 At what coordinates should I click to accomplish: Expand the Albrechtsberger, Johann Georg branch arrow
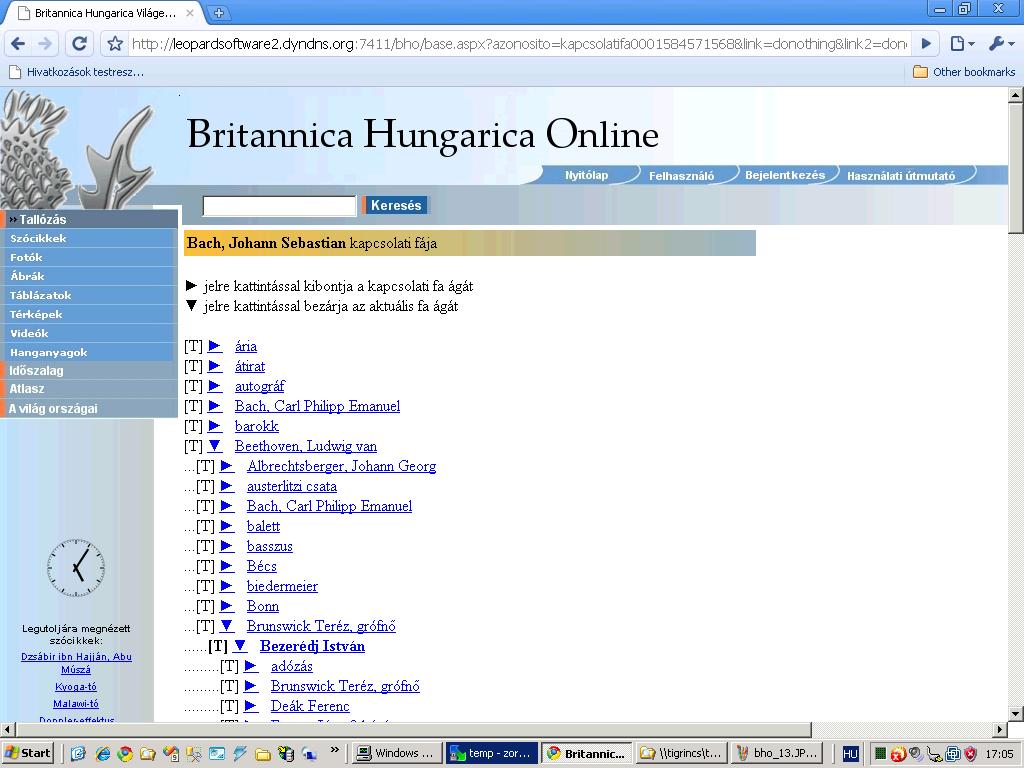(x=227, y=466)
